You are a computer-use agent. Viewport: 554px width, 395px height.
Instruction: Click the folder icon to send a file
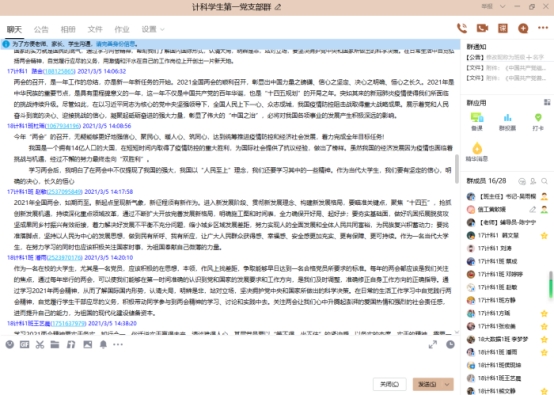(55, 344)
